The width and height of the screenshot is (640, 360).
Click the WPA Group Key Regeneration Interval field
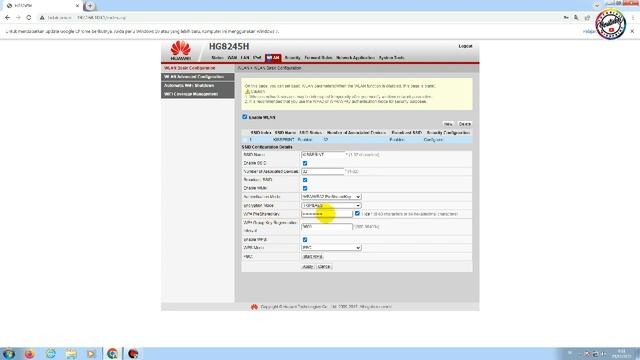[327, 227]
